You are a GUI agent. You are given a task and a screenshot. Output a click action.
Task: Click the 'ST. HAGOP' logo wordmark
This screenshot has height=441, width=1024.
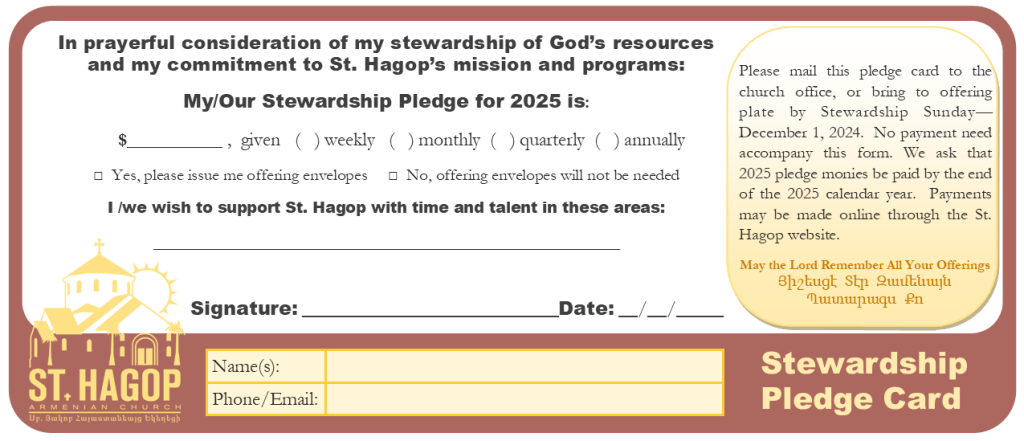click(105, 386)
